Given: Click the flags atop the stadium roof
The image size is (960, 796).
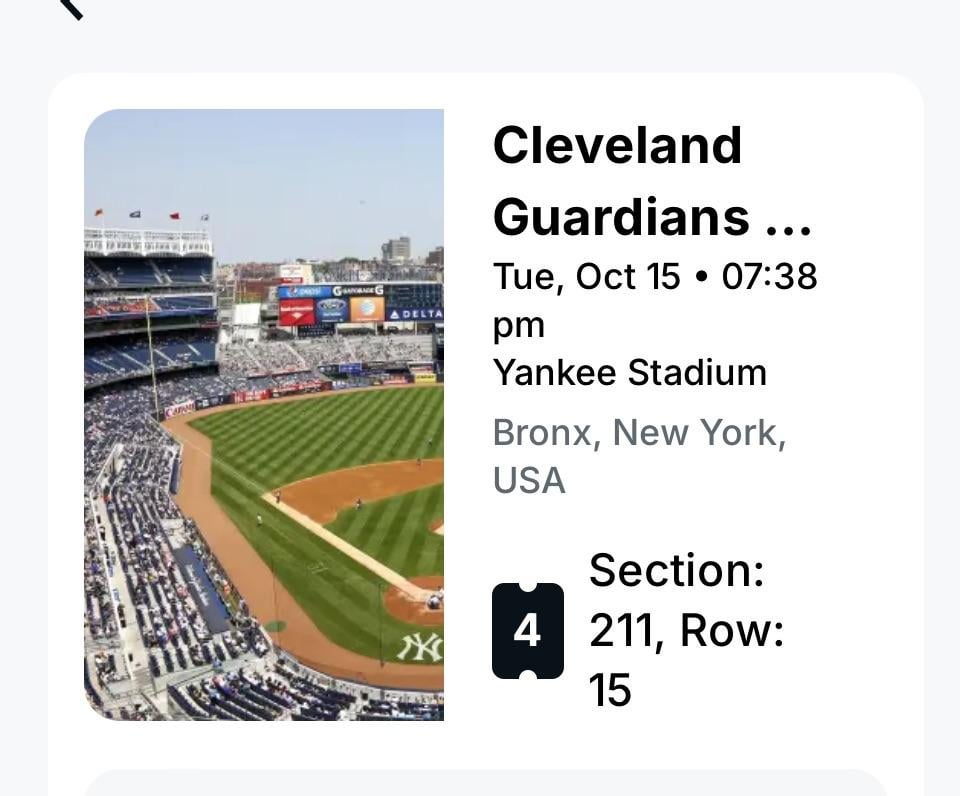Looking at the screenshot, I should point(151,214).
